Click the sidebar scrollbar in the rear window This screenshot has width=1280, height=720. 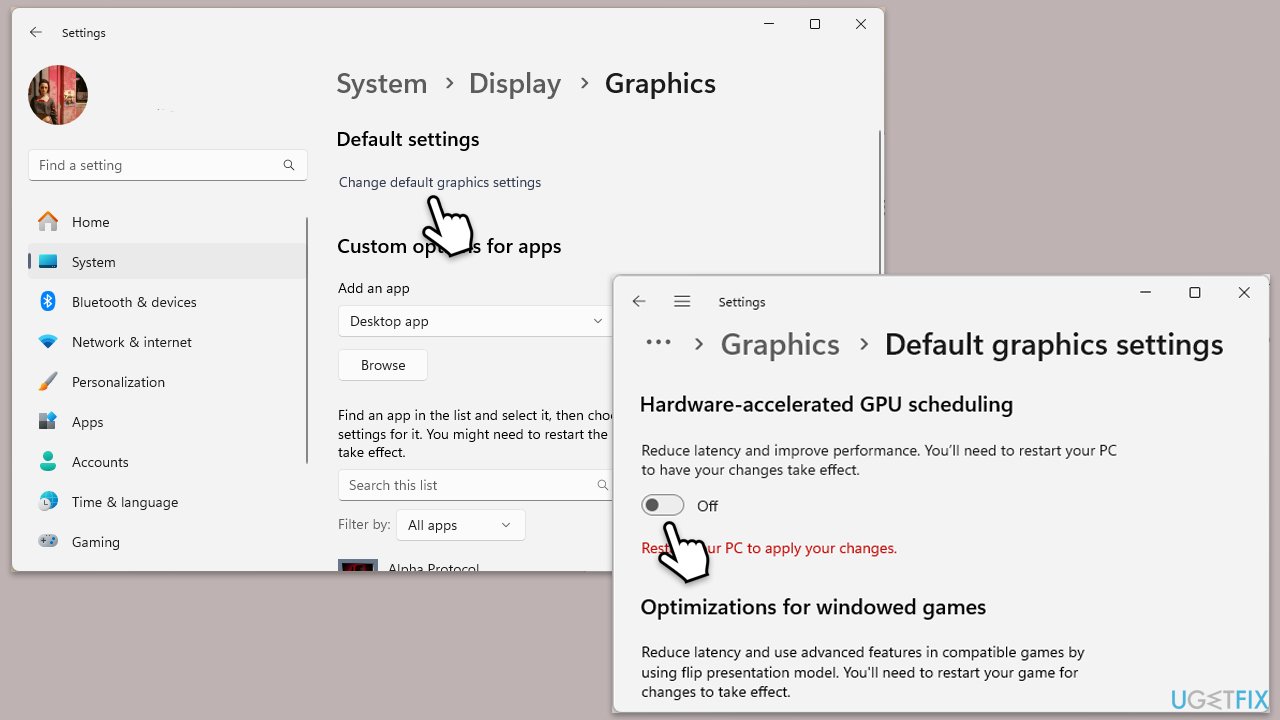pos(307,340)
